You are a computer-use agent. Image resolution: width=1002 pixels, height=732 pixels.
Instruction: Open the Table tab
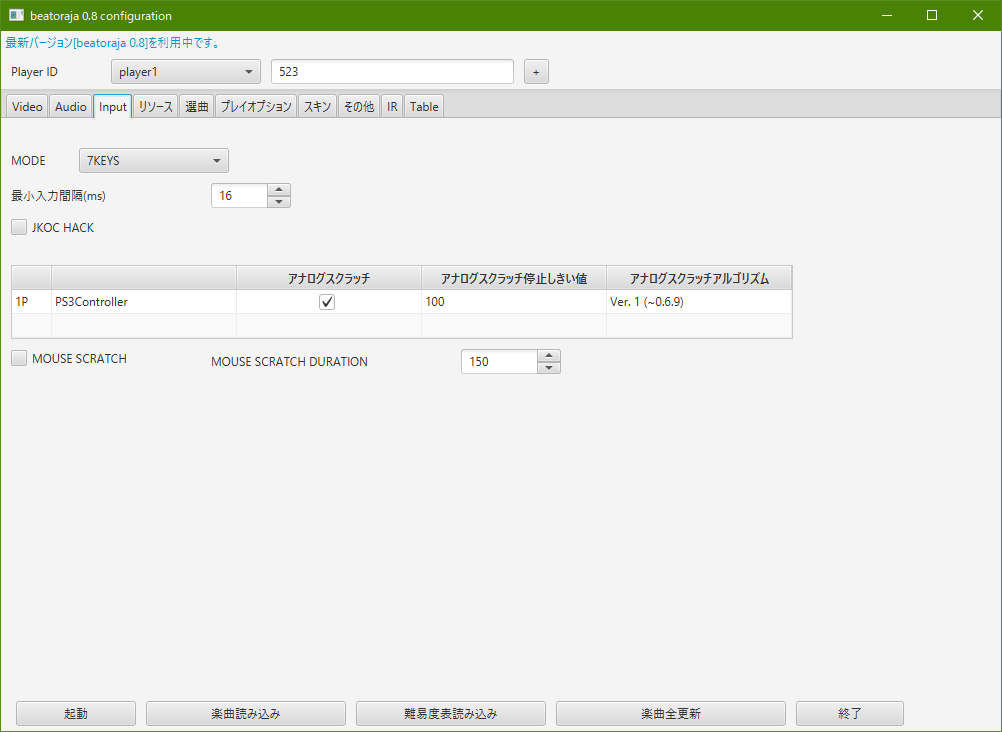tap(424, 107)
